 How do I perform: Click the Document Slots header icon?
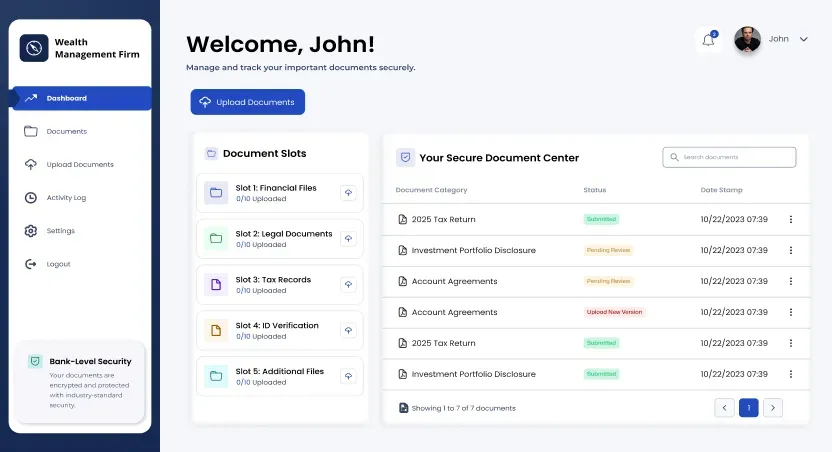coord(211,153)
